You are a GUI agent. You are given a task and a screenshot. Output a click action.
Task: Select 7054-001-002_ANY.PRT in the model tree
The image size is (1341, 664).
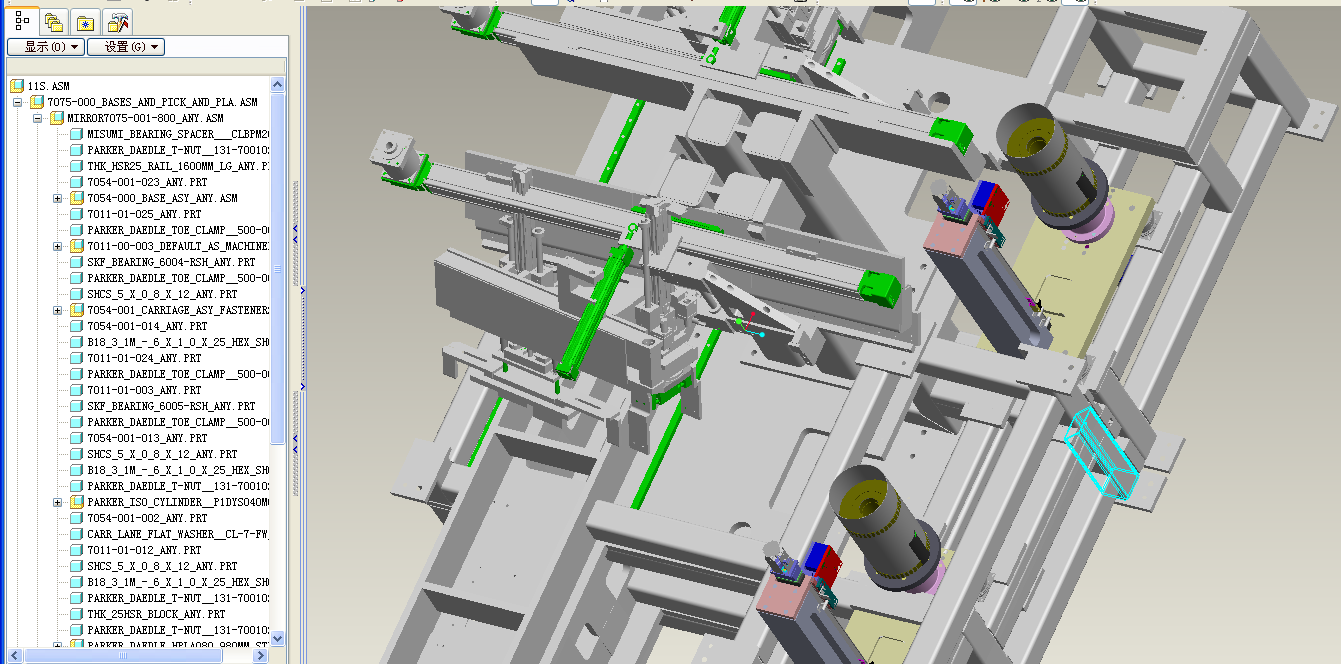point(147,518)
